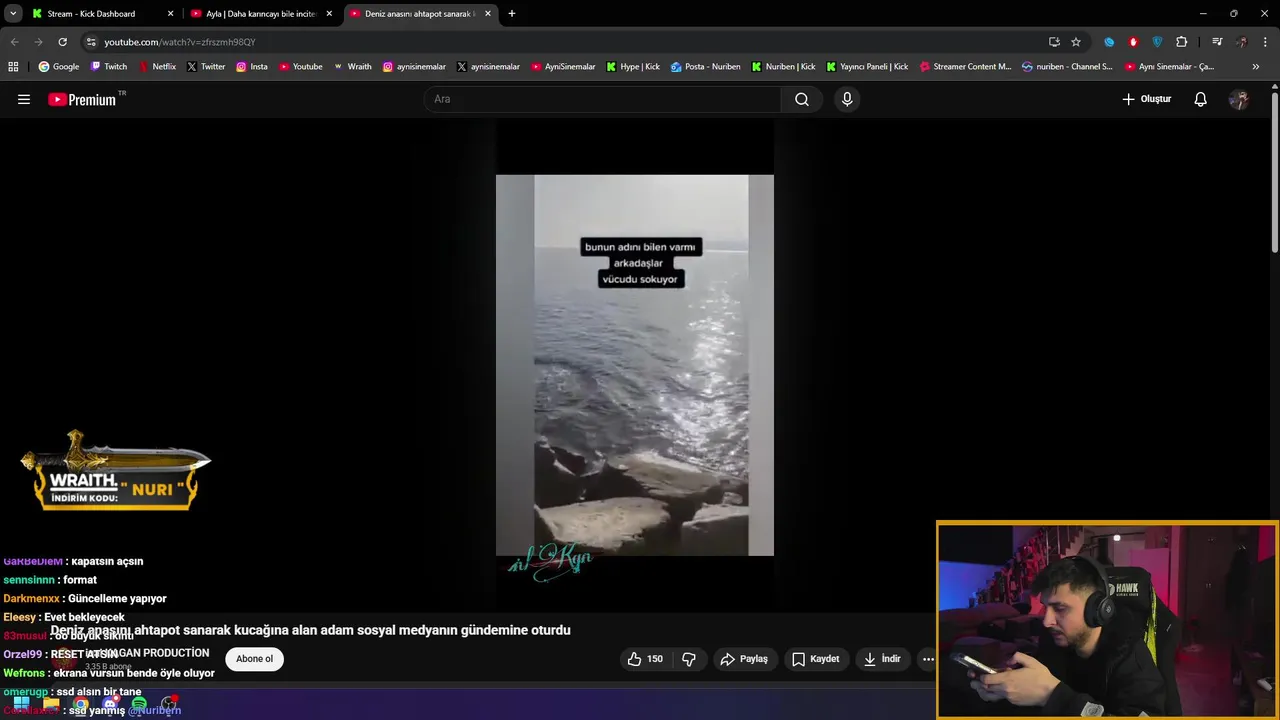
Task: Open Discord from the taskbar
Action: (x=110, y=705)
